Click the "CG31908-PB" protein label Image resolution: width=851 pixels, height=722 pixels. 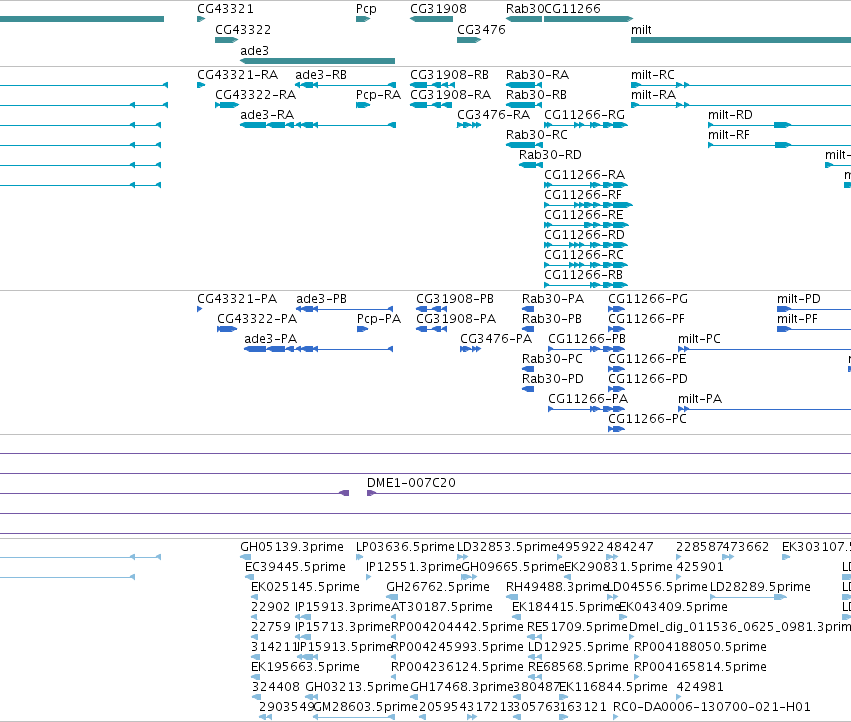point(455,299)
